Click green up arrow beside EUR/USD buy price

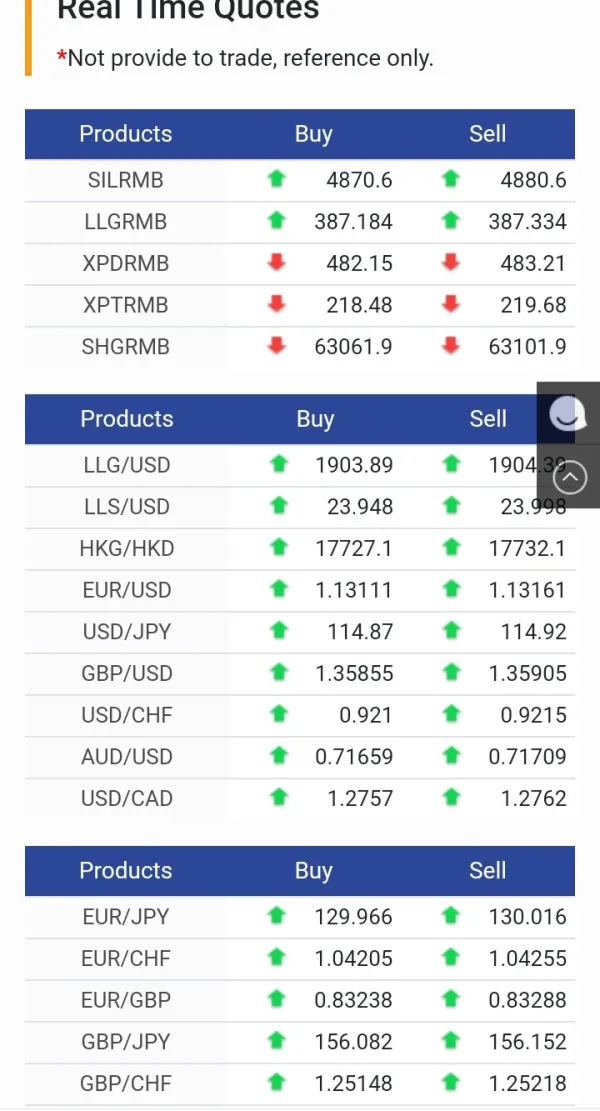278,590
